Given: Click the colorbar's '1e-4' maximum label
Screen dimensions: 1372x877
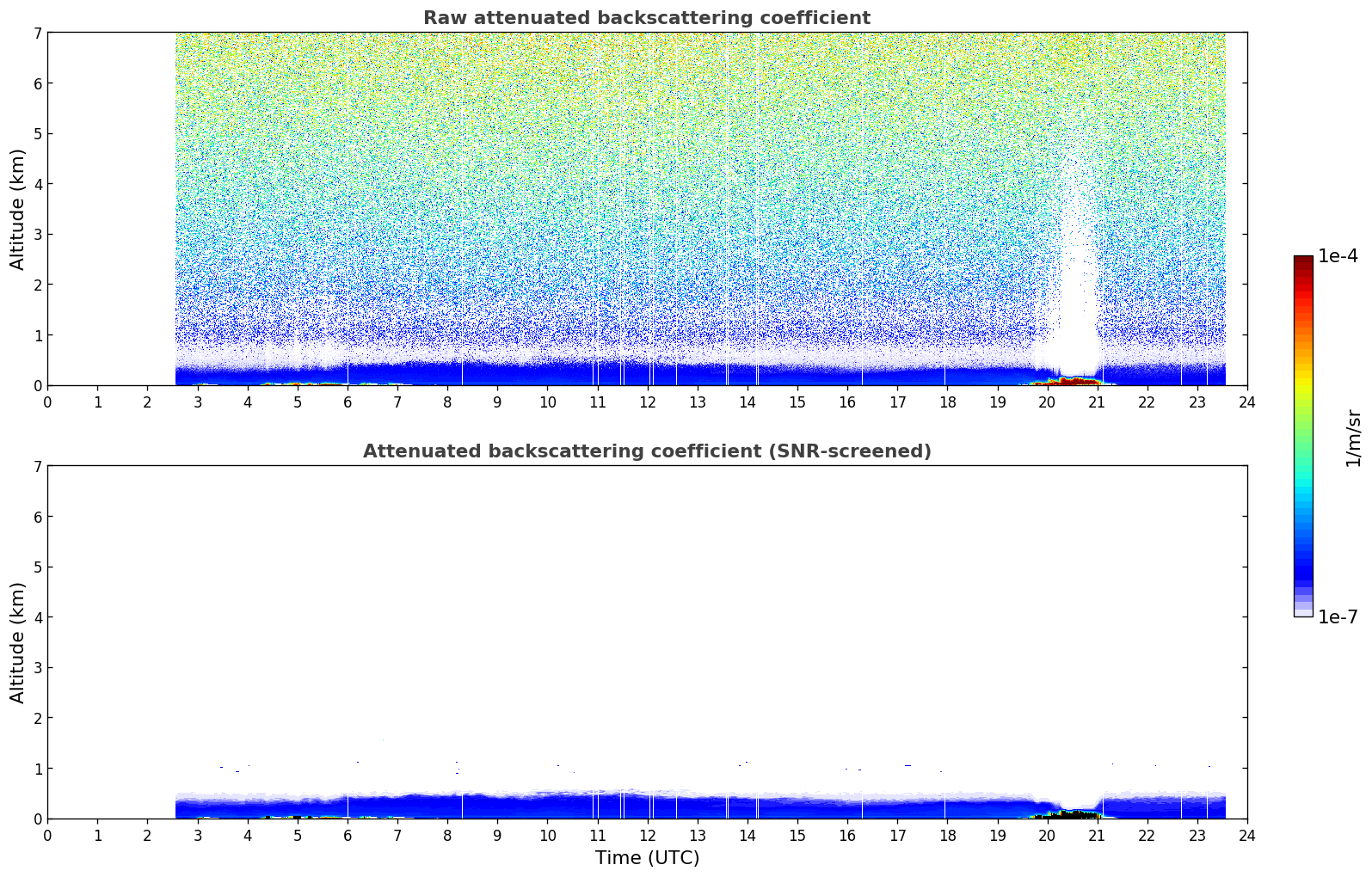Looking at the screenshot, I should tap(1338, 256).
